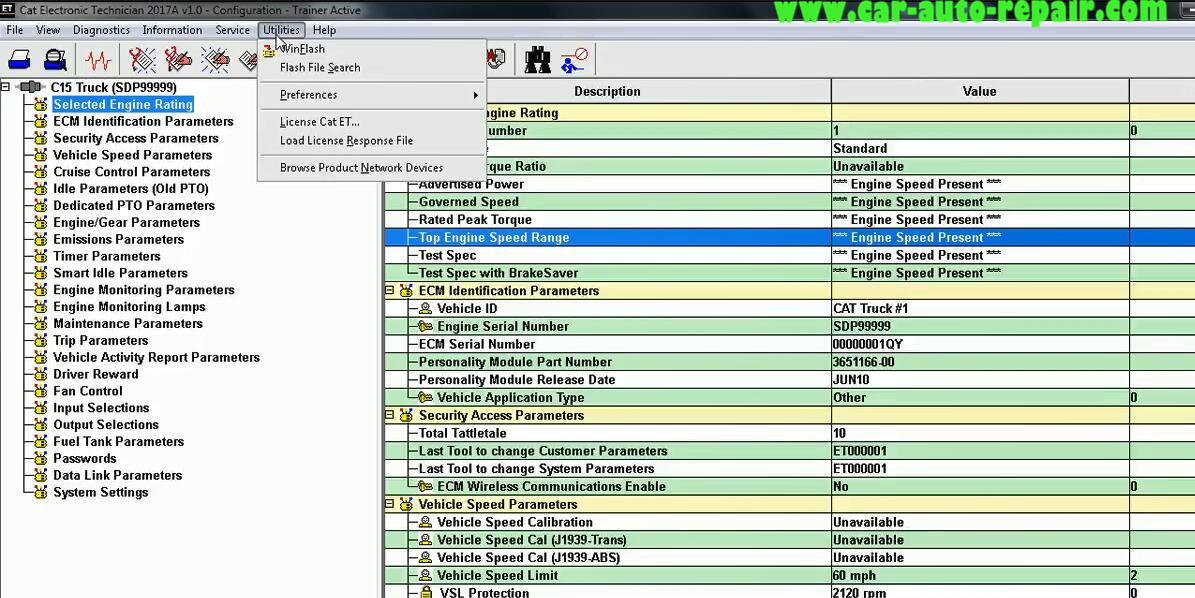
Task: Select Vehicle Speed Parameters in tree
Action: point(133,155)
